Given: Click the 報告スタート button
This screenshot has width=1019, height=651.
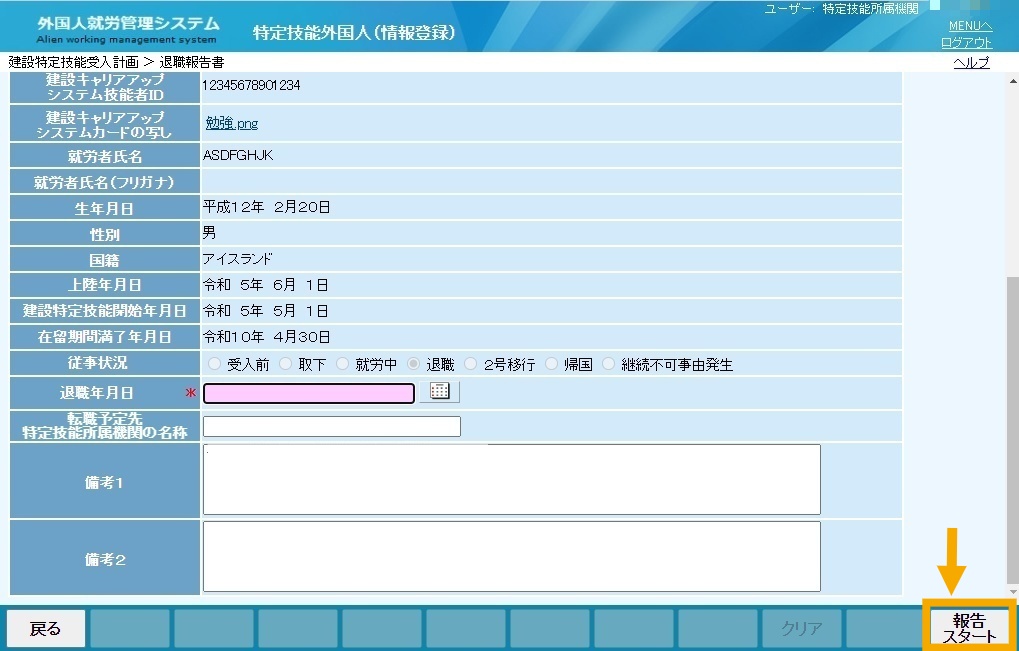Looking at the screenshot, I should pos(969,628).
